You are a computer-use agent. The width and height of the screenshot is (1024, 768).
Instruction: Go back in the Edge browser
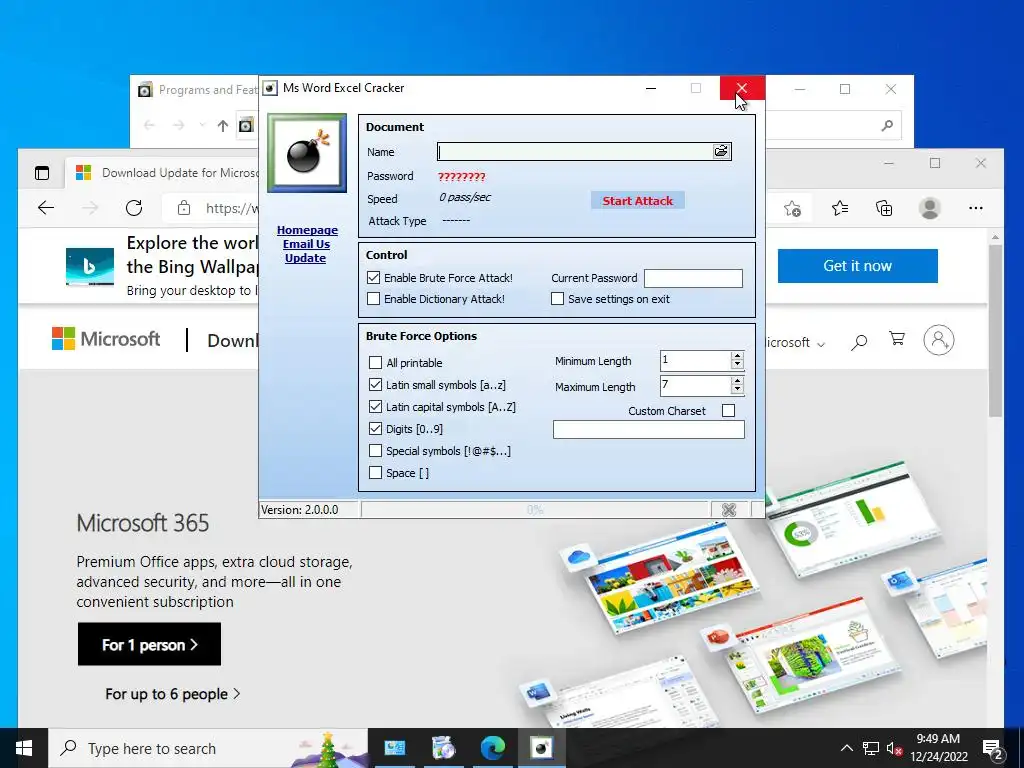(x=46, y=208)
